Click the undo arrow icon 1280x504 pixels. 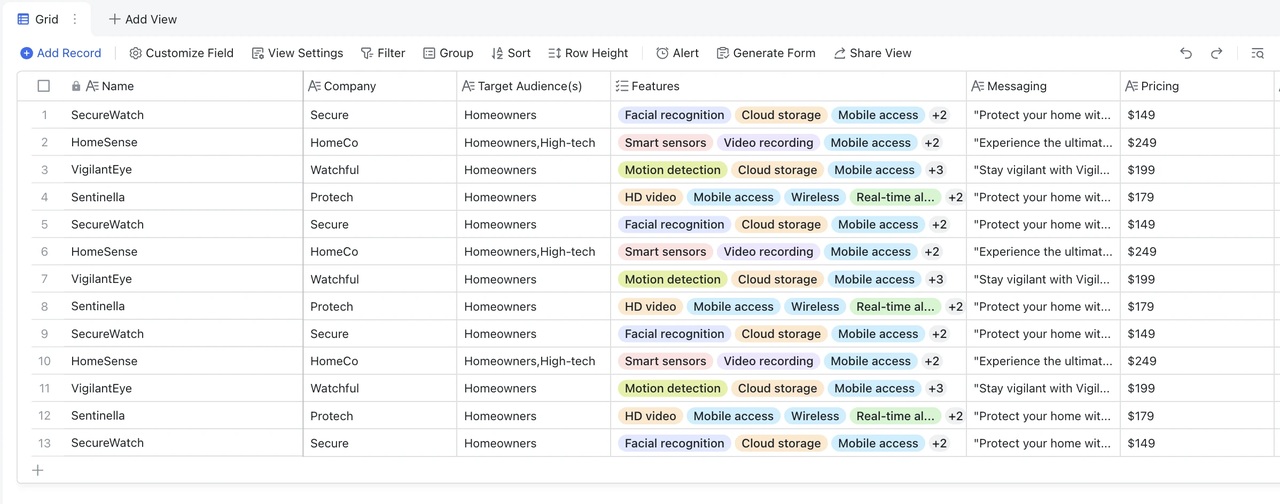(x=1186, y=53)
